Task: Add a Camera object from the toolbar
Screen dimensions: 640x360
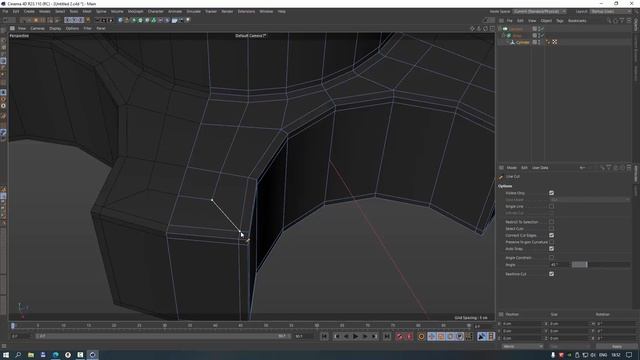Action: point(181,20)
